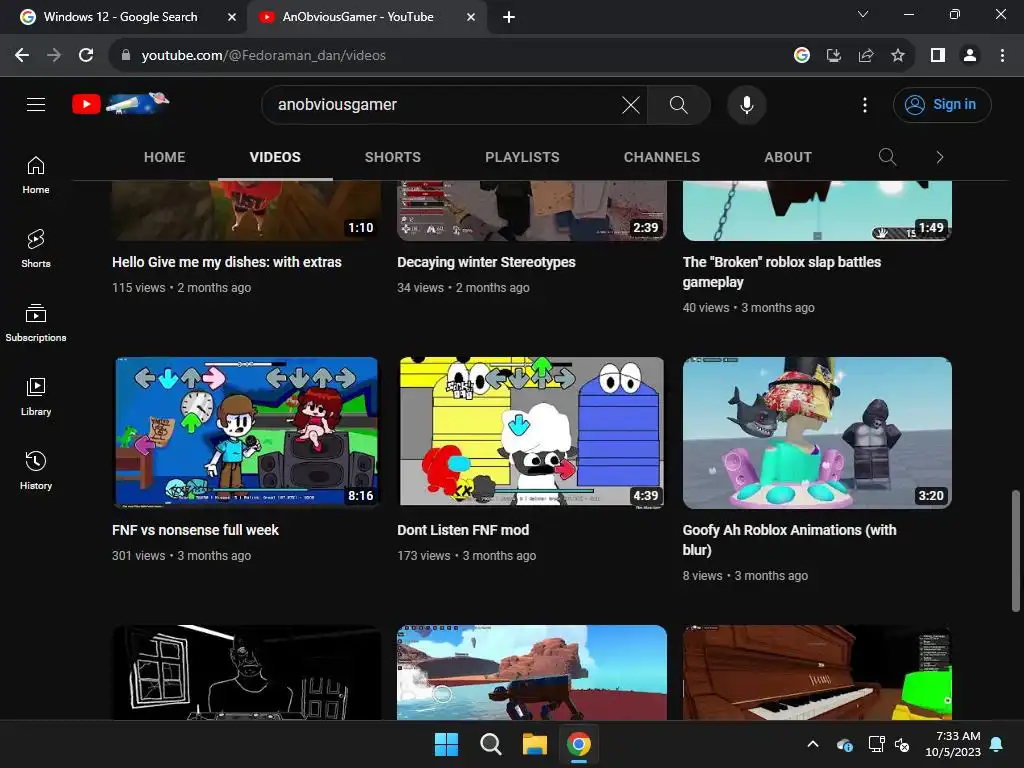Close the AnObviousGamer YouTube tab
The height and width of the screenshot is (768, 1024).
point(470,17)
